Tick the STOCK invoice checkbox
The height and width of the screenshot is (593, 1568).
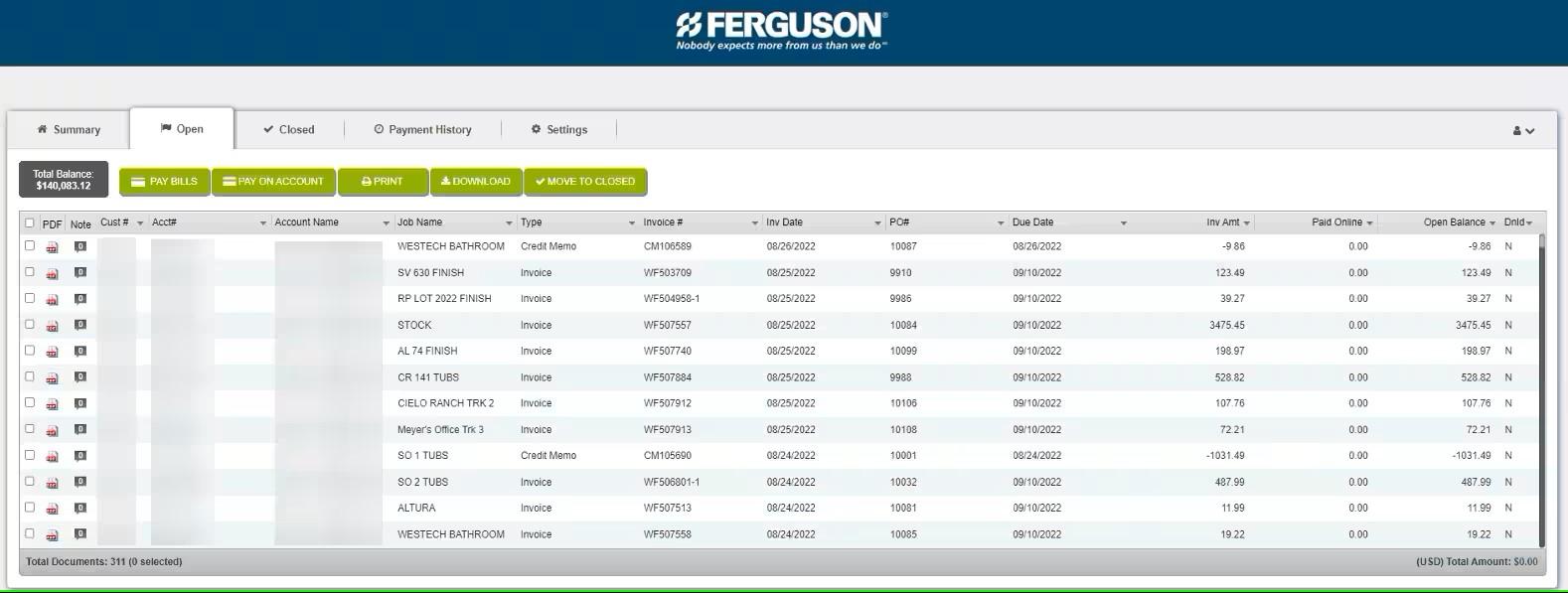coord(30,324)
